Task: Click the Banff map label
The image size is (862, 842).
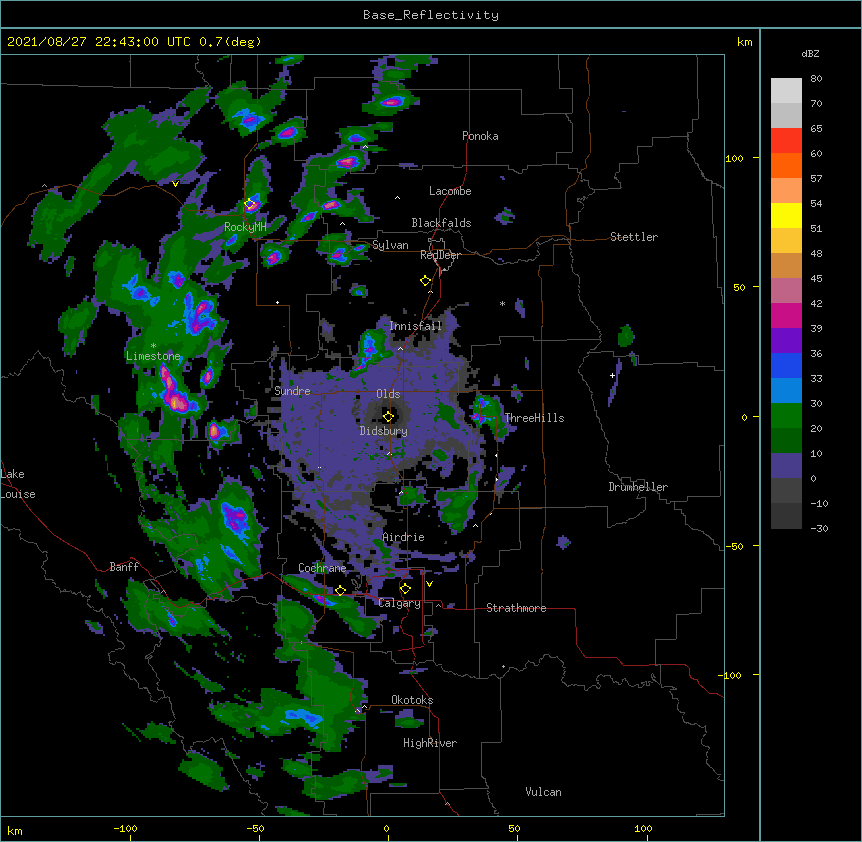Action: [x=124, y=567]
